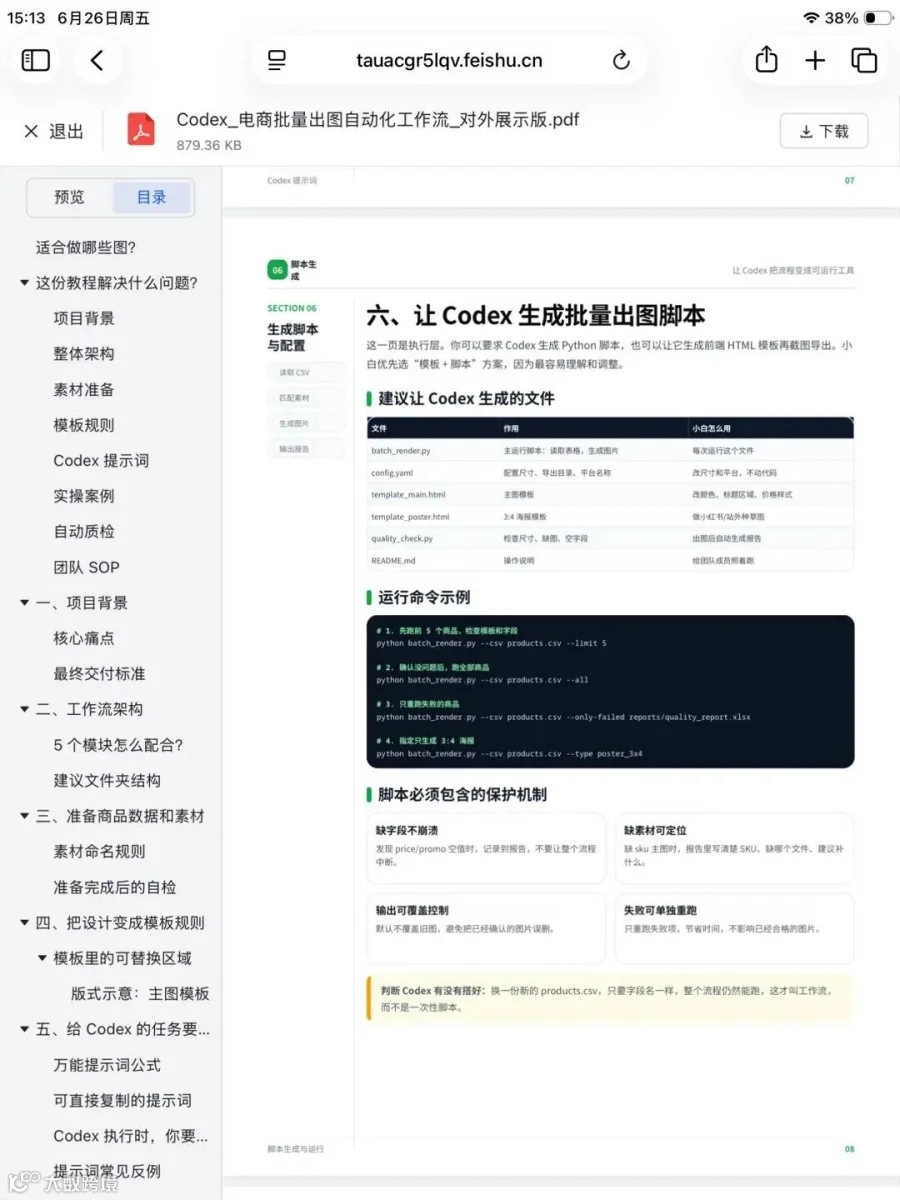Viewport: 900px width, 1200px height.
Task: Jump to 模板规则 in the outline
Action: 84,425
